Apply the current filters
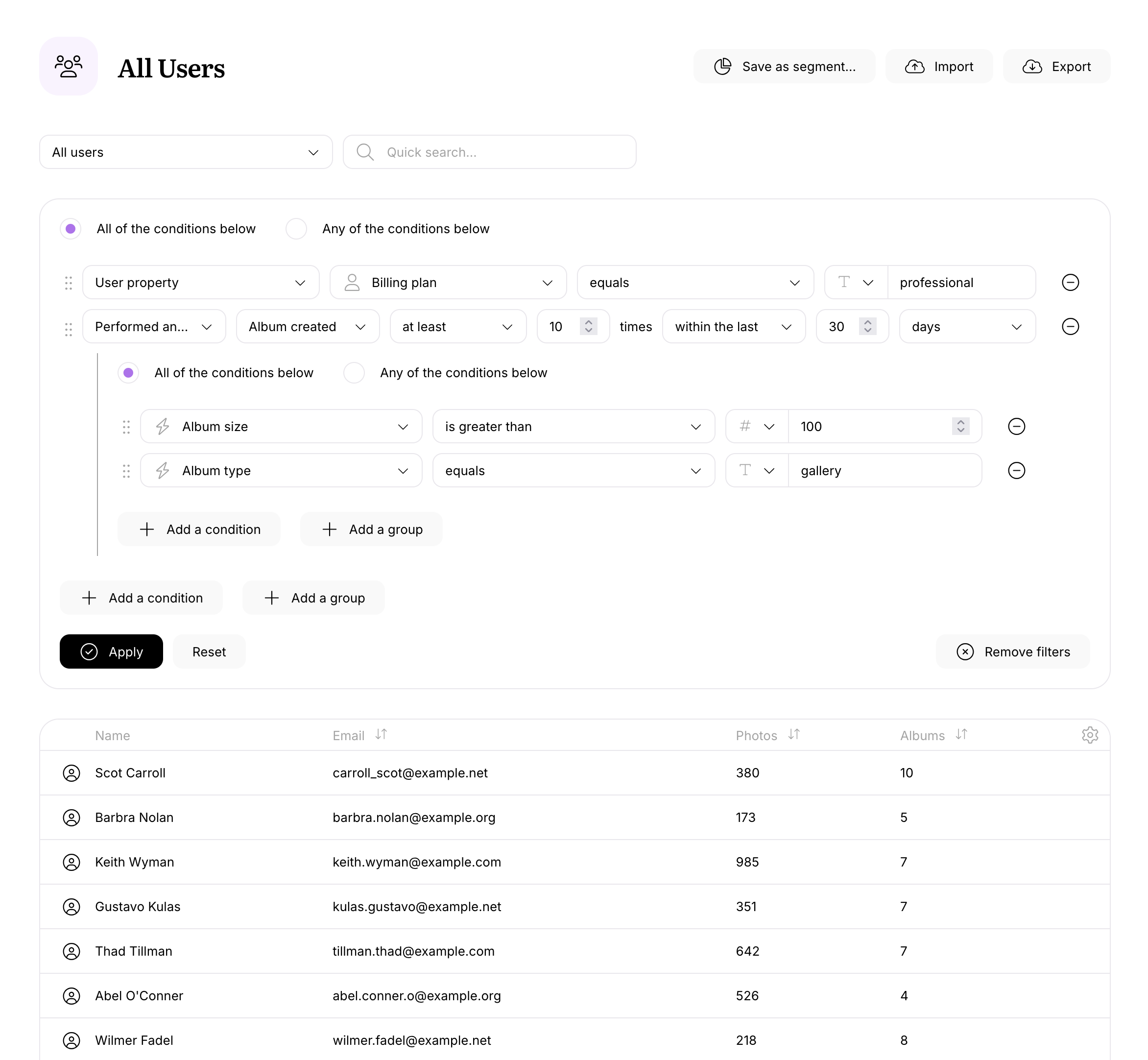This screenshot has height=1060, width=1148. tap(111, 651)
